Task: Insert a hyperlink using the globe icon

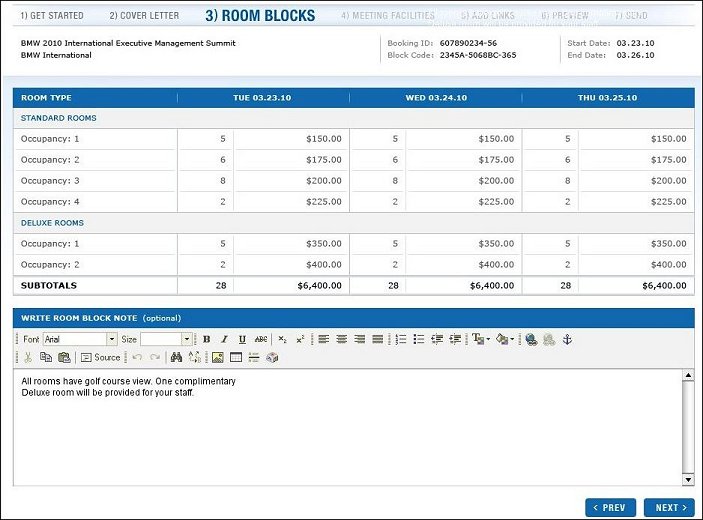Action: click(531, 340)
